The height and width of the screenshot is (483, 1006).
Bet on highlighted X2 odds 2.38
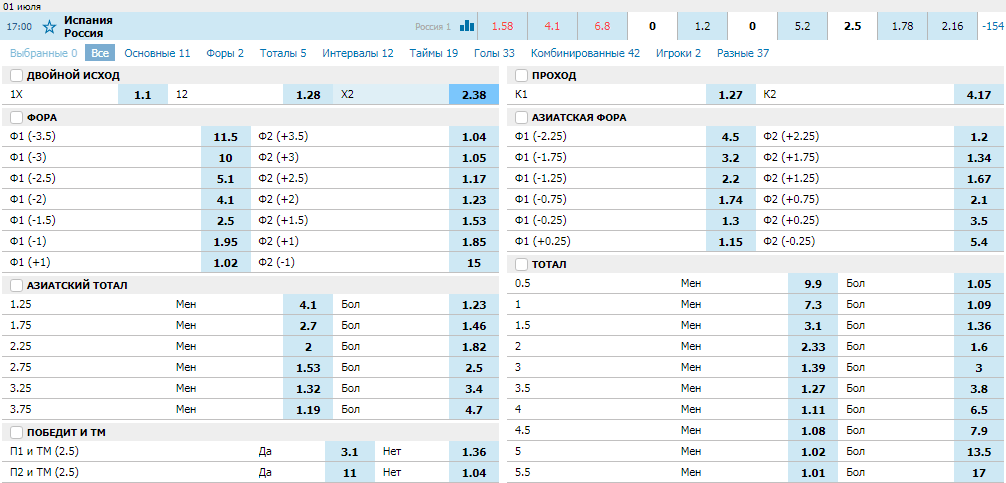[x=474, y=95]
